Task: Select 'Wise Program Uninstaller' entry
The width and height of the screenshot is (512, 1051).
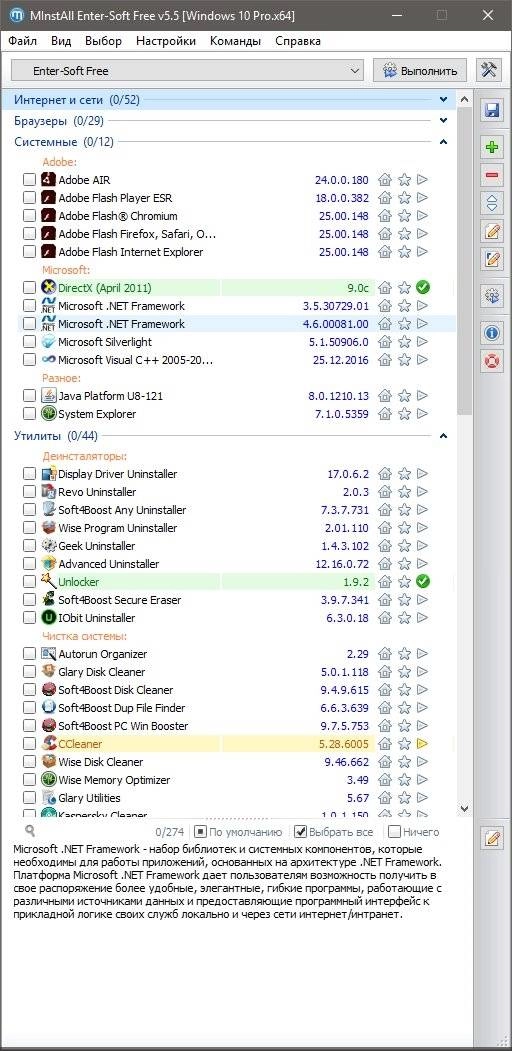Action: [118, 528]
